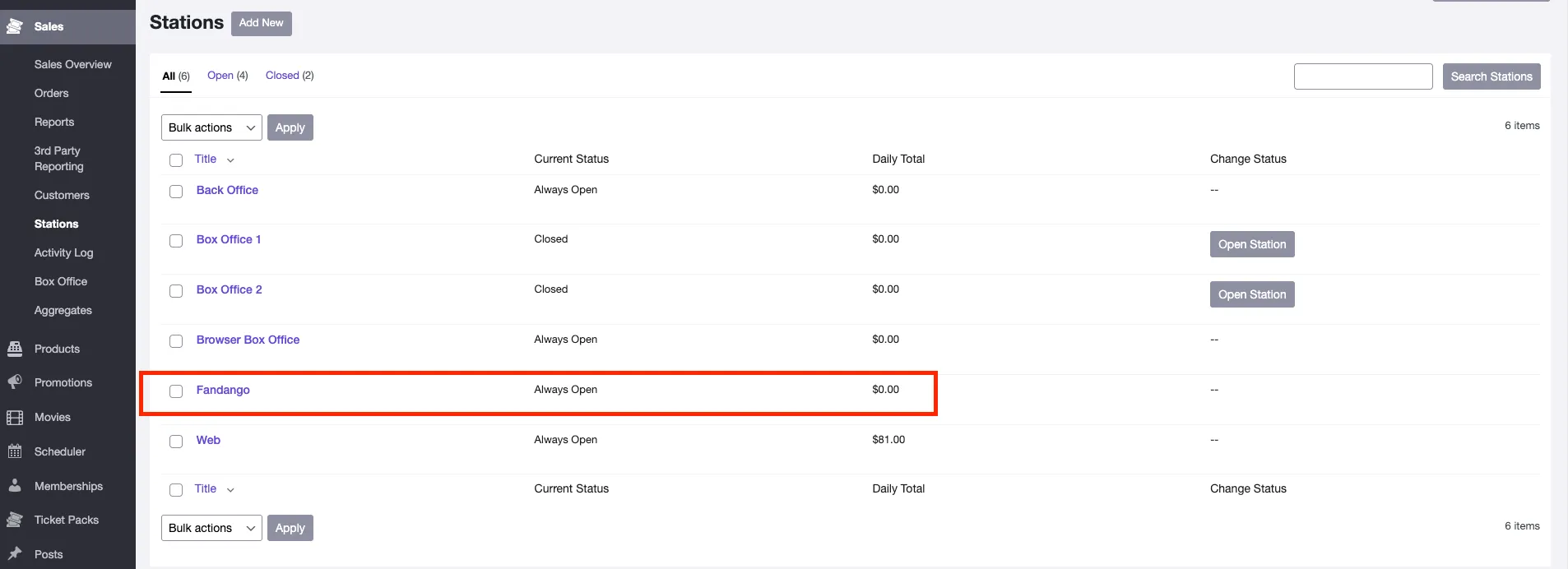Open the Fandango station link
1568x569 pixels.
point(223,390)
